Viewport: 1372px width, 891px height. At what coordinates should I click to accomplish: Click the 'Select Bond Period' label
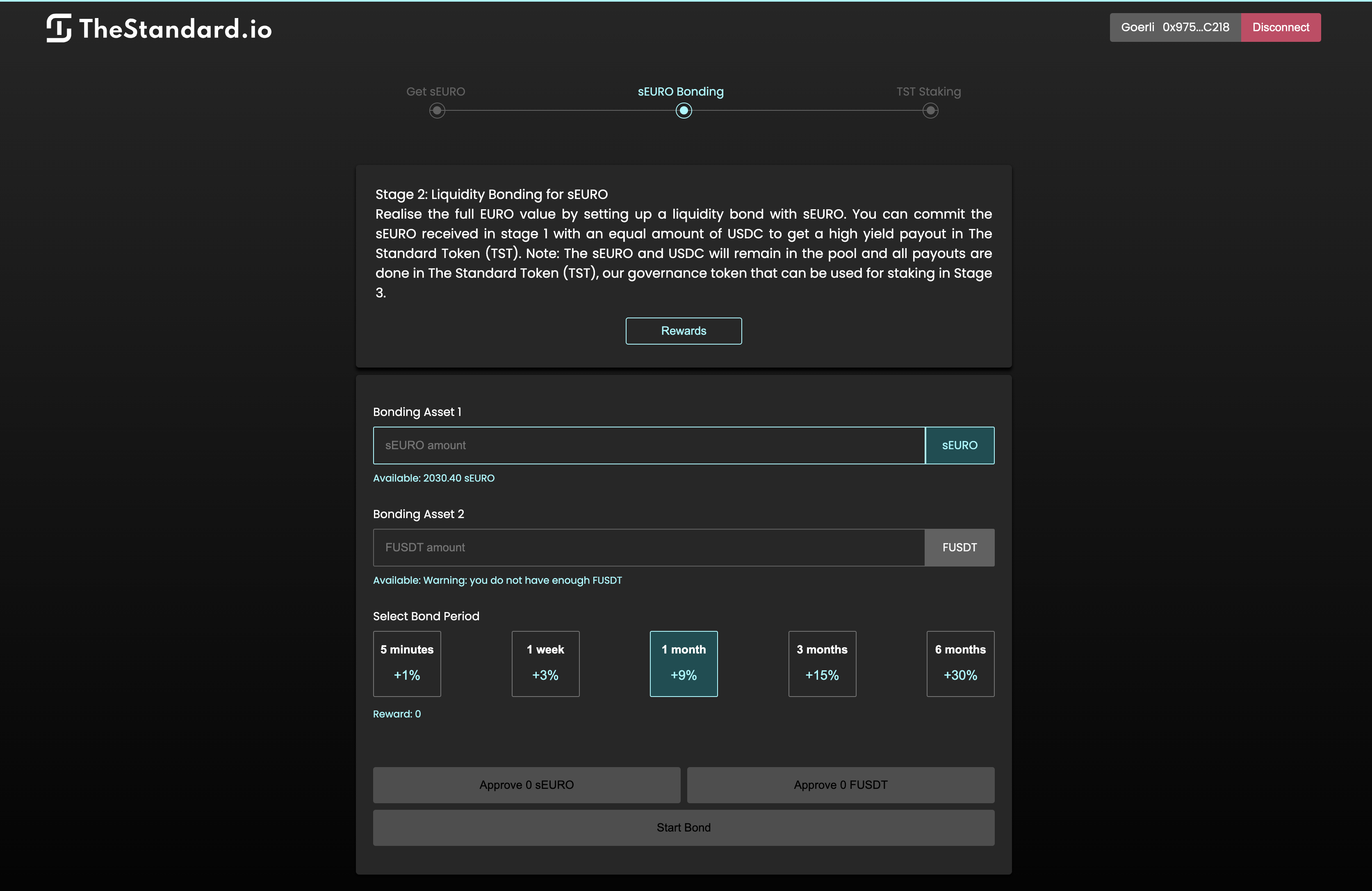coord(426,616)
